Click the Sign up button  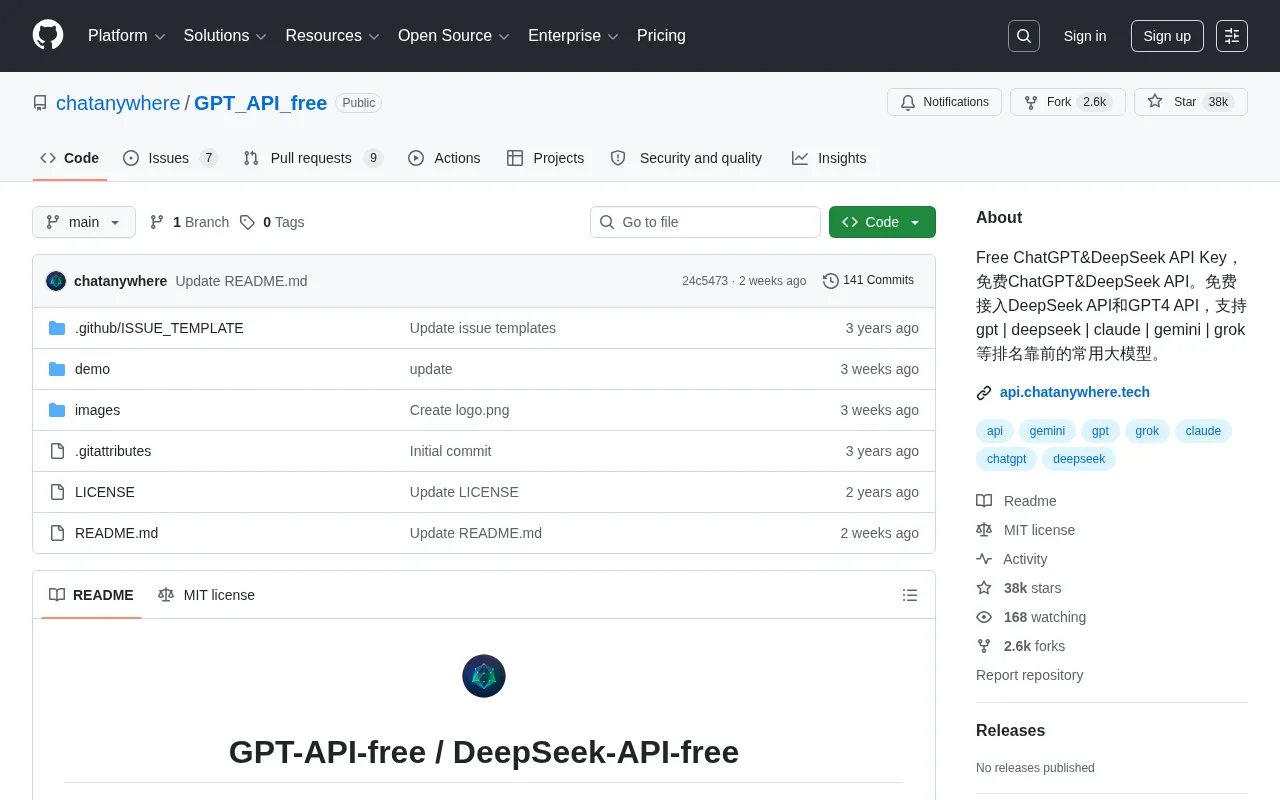[x=1167, y=36]
